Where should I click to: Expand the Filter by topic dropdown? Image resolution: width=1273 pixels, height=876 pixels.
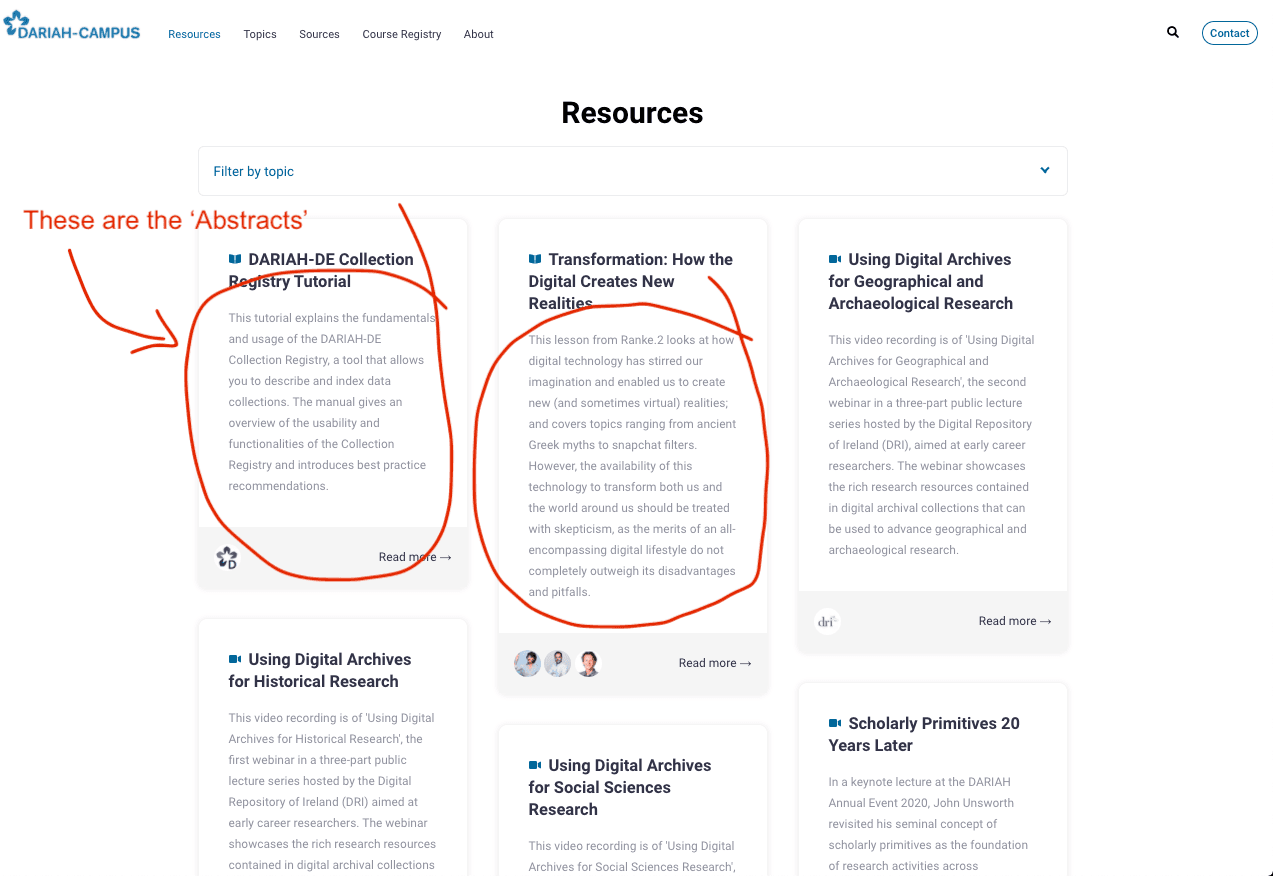point(632,171)
